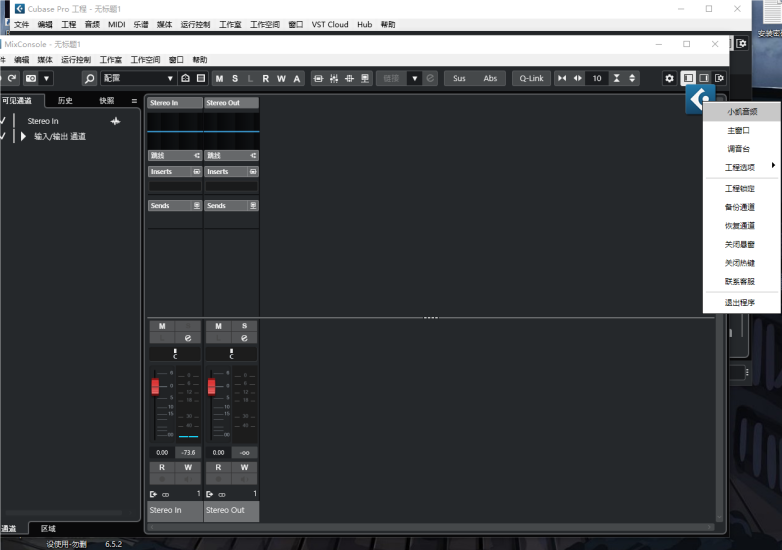
Task: Click the snapshot camera icon in toolbar
Action: pyautogui.click(x=31, y=78)
